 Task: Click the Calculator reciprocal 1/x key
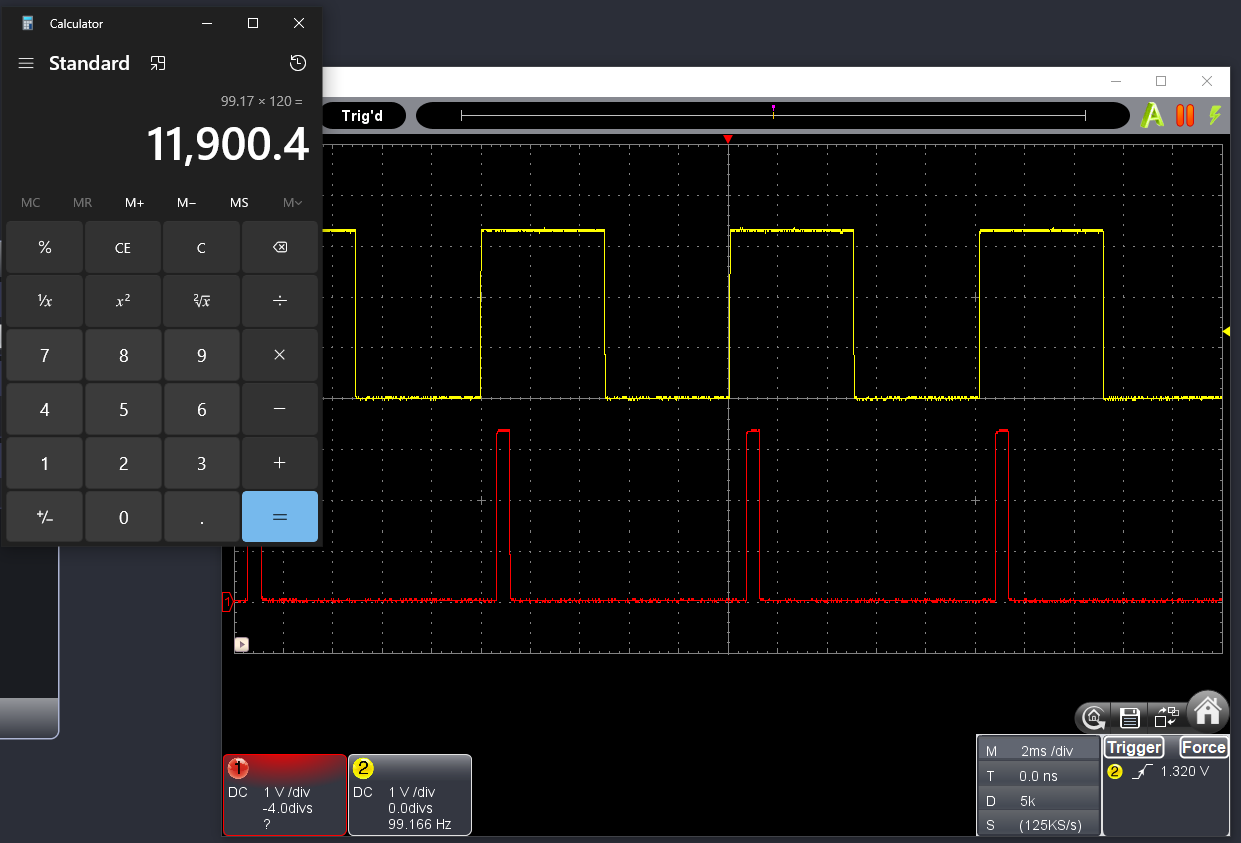(x=45, y=301)
